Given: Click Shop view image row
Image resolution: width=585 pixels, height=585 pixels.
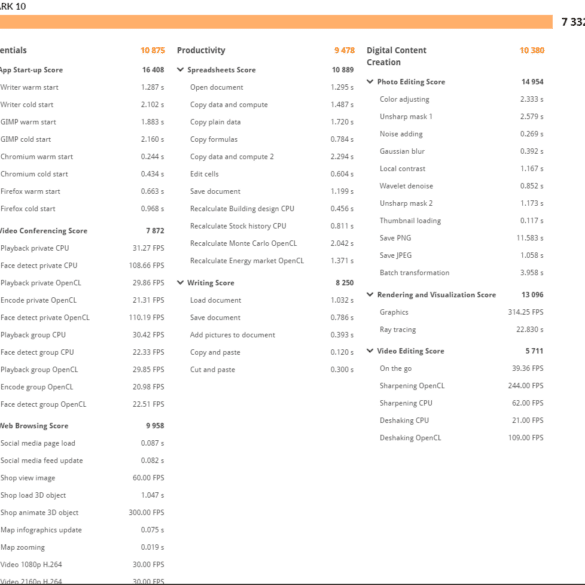Looking at the screenshot, I should pos(82,478).
